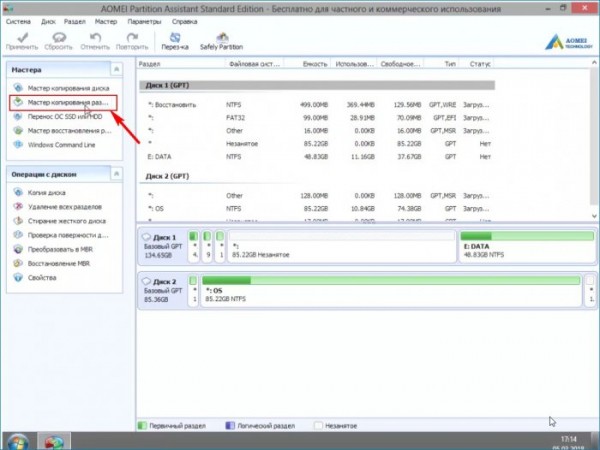
Task: Open the Раздел menu
Action: point(75,21)
